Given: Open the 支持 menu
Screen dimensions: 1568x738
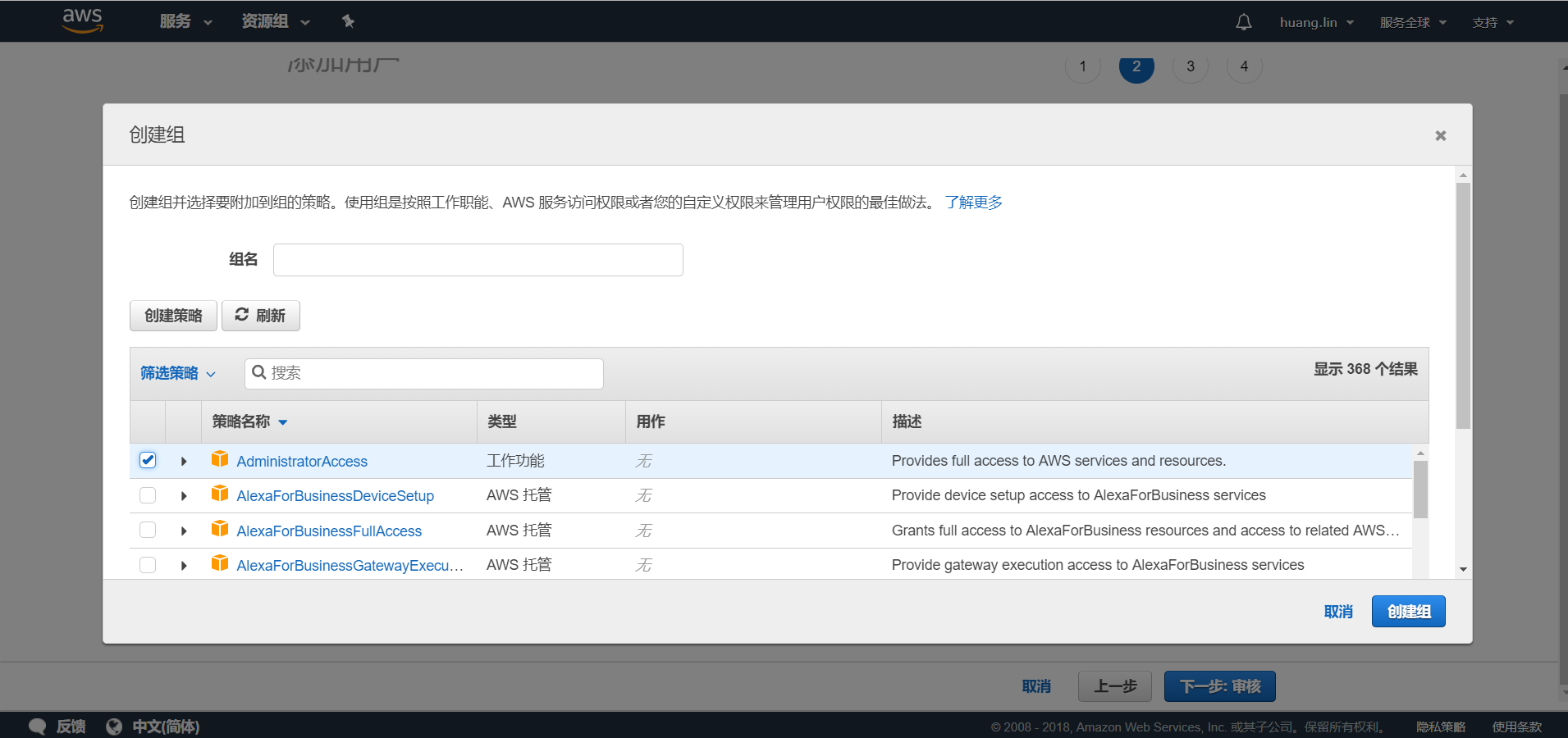Looking at the screenshot, I should [x=1493, y=22].
